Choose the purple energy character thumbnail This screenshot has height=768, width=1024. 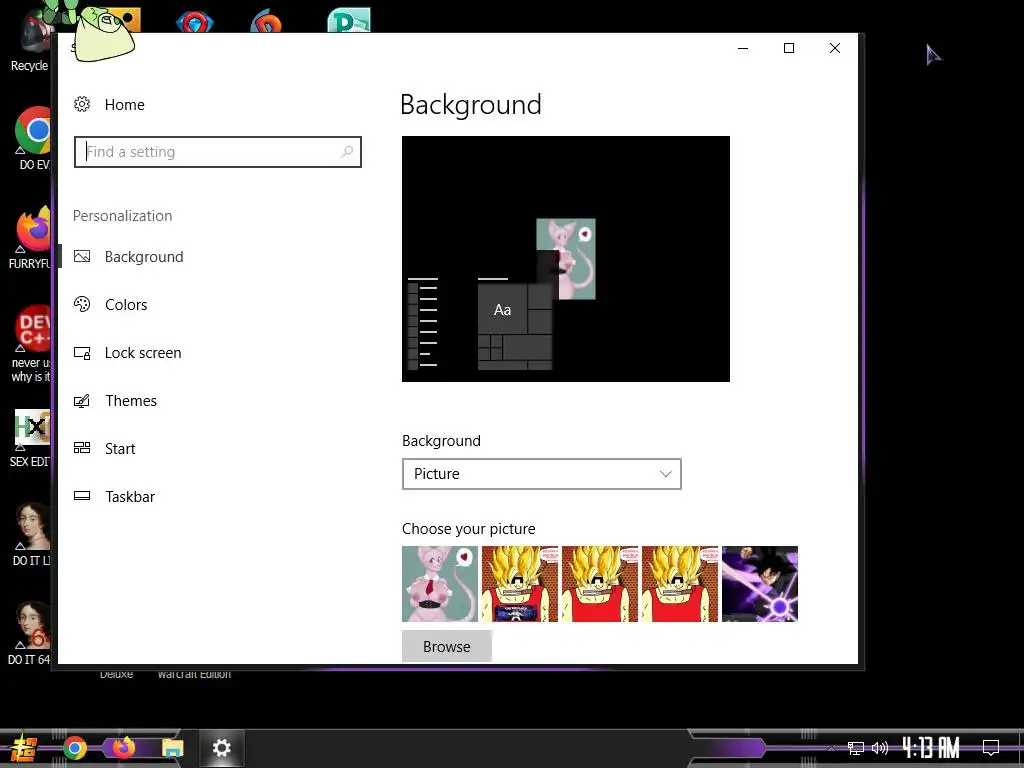pyautogui.click(x=760, y=584)
